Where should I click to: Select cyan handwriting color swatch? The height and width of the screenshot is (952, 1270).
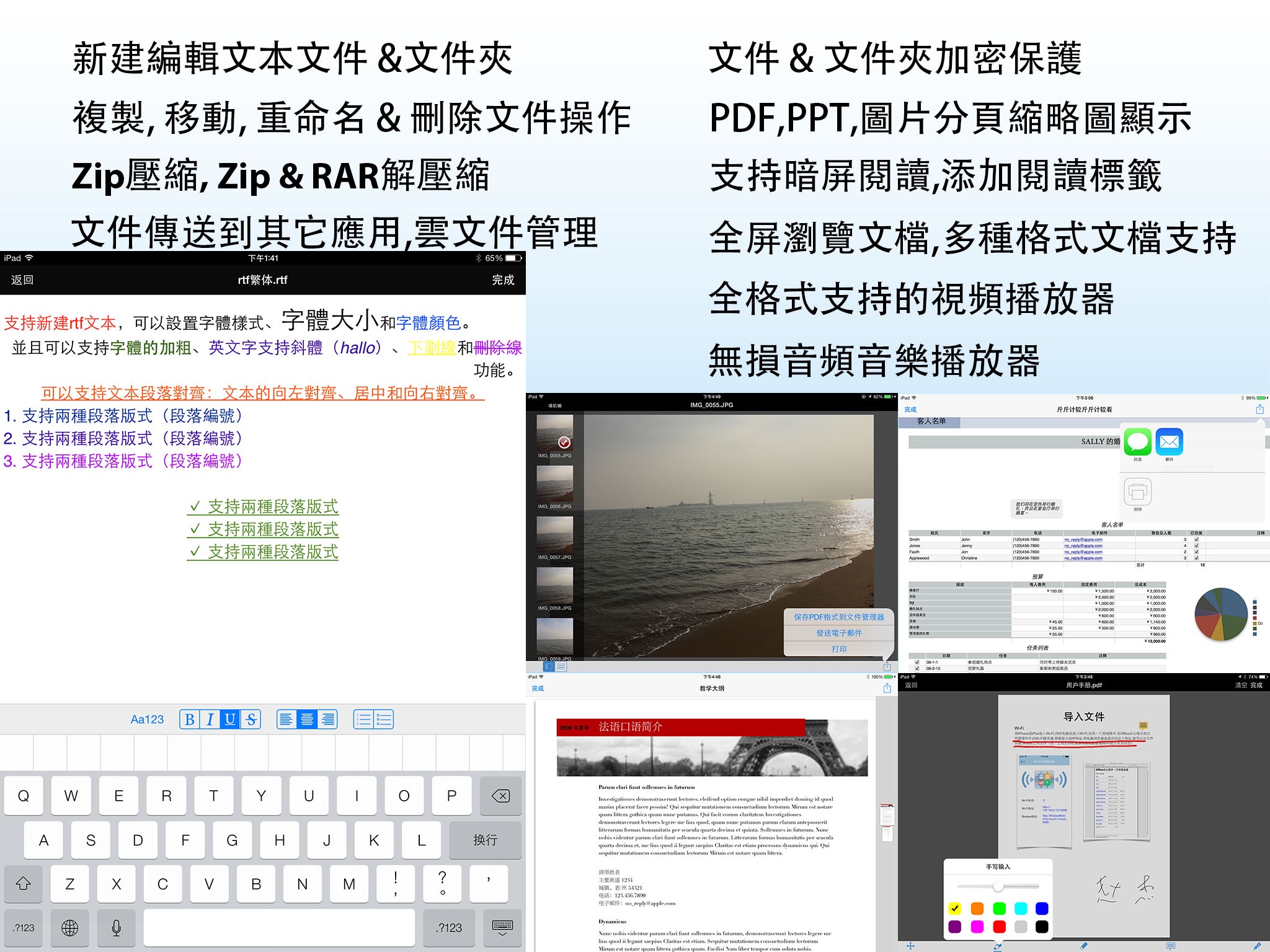tap(1021, 909)
